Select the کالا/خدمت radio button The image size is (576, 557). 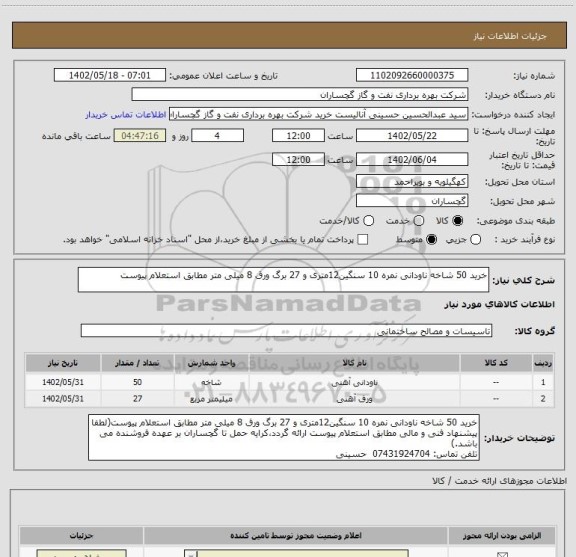368,221
